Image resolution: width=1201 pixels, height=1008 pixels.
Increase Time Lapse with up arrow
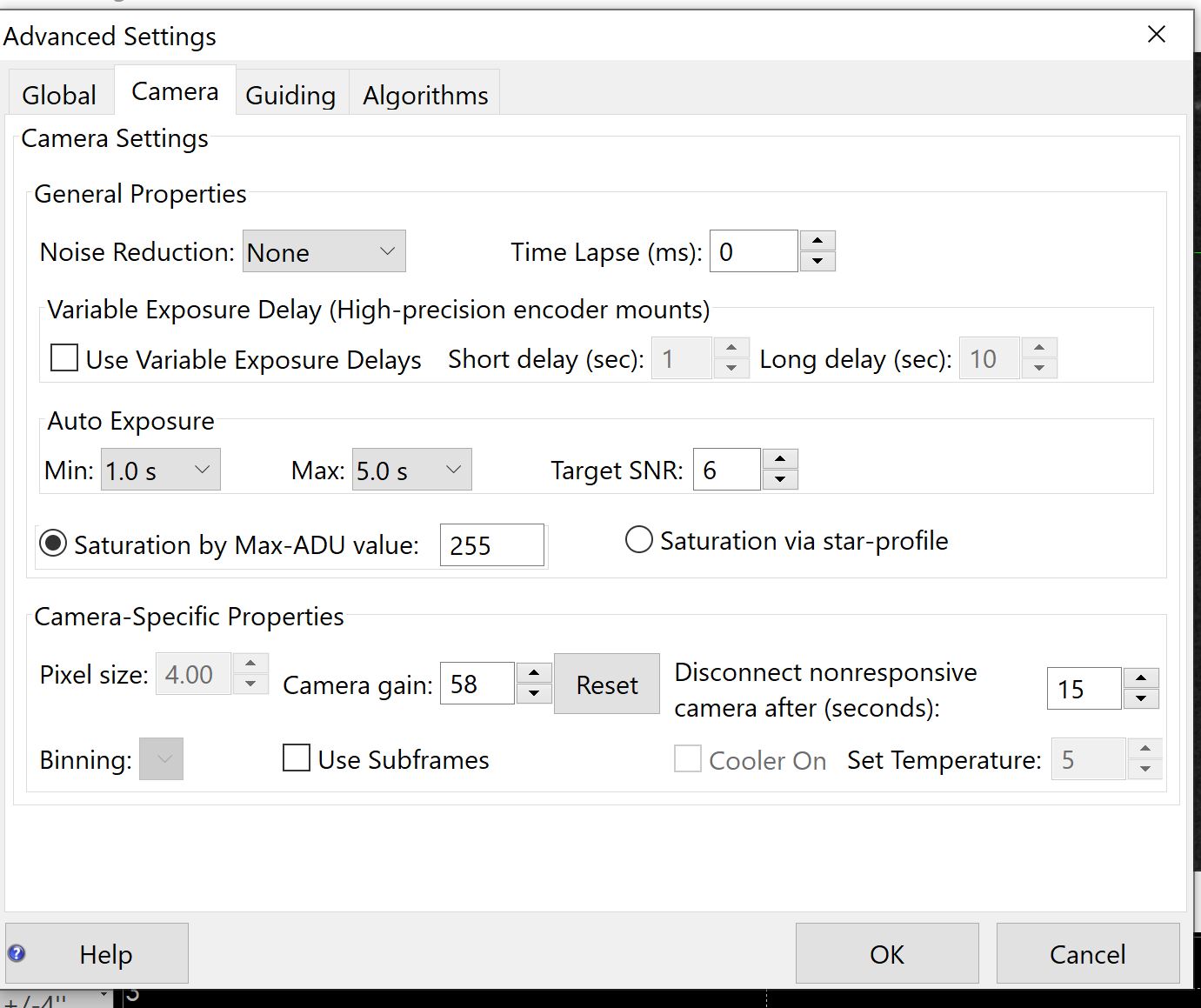(x=817, y=241)
